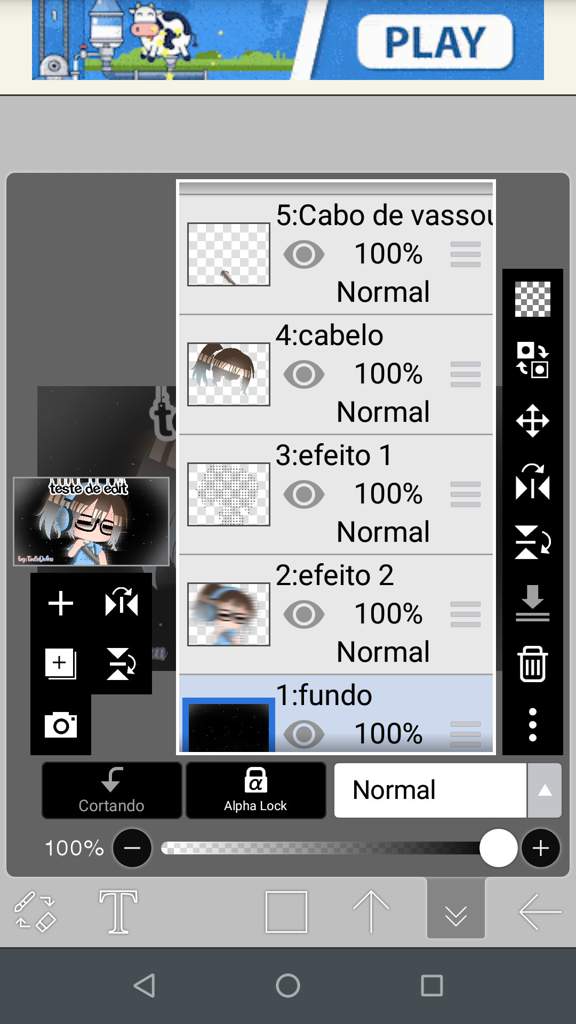Open the three-dot more options menu
Image resolution: width=576 pixels, height=1024 pixels.
(532, 724)
